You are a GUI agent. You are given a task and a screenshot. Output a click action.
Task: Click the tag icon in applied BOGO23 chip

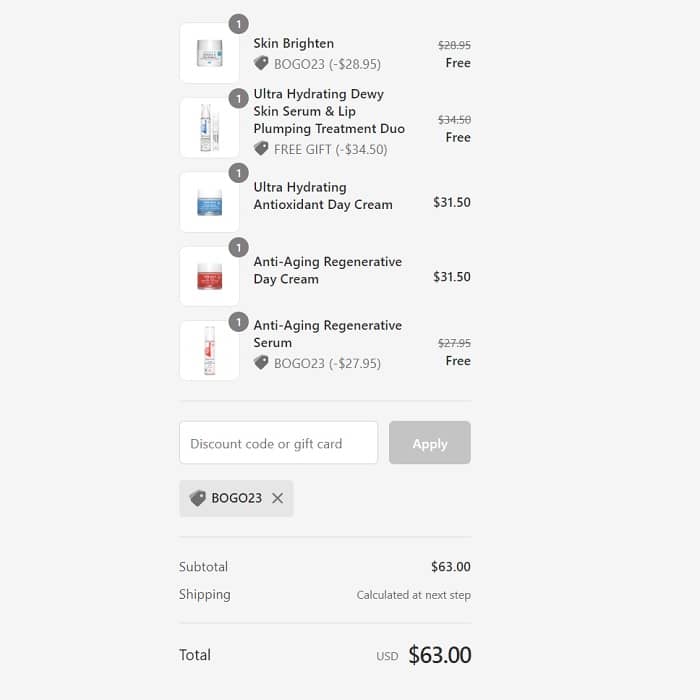pyautogui.click(x=197, y=498)
